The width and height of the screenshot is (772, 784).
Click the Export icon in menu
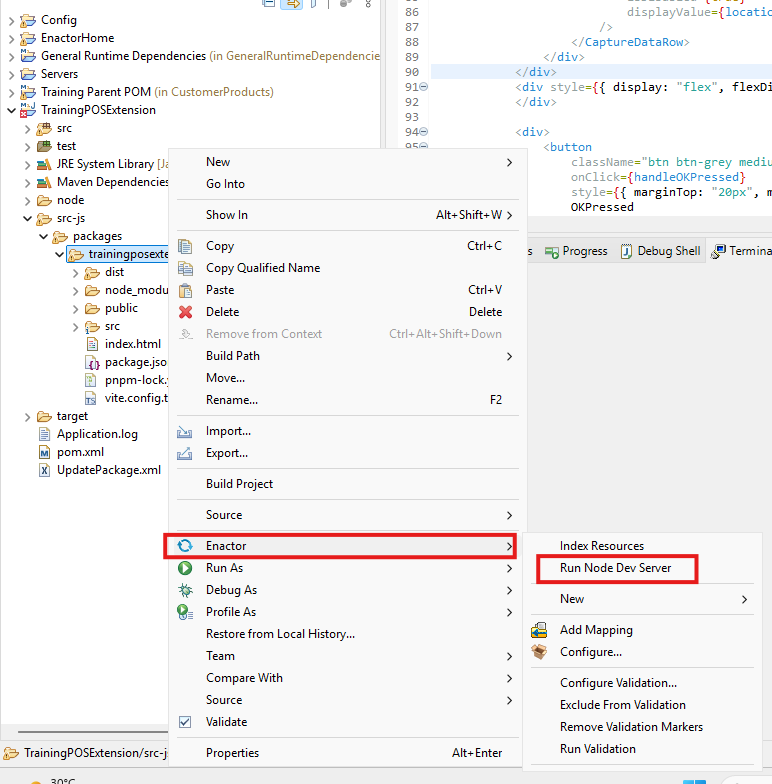[184, 454]
